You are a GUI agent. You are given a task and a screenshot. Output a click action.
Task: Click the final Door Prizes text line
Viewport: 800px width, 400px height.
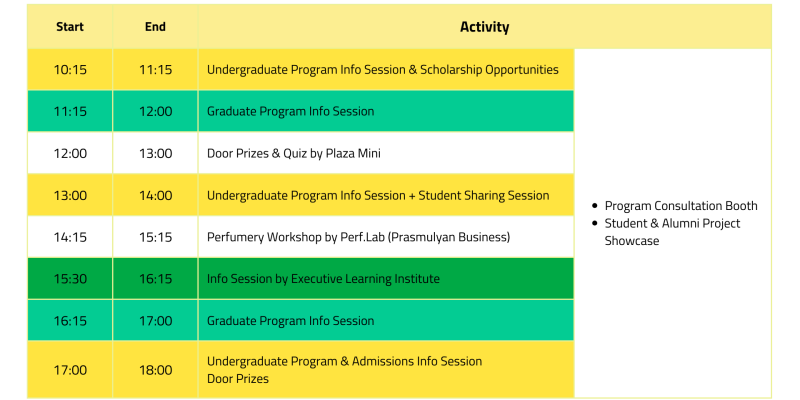pos(238,379)
